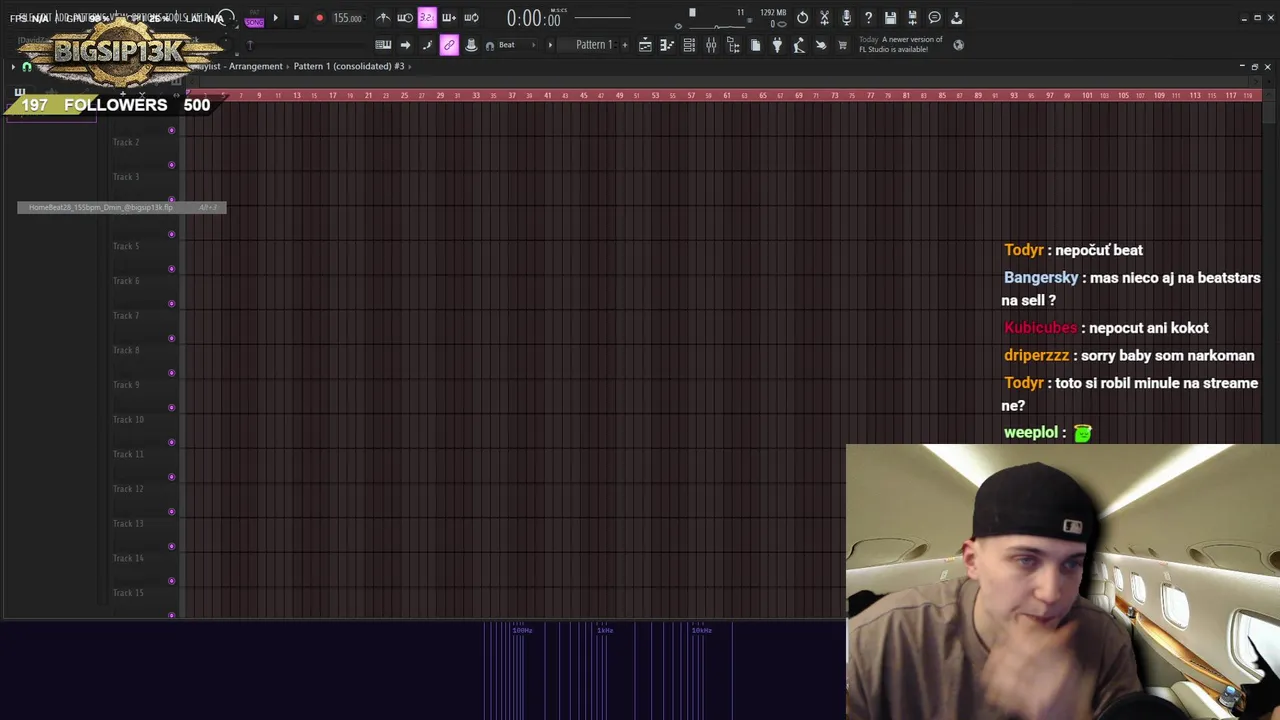This screenshot has width=1280, height=720.
Task: Toggle typing keyboard to piano icon
Action: pos(383,45)
